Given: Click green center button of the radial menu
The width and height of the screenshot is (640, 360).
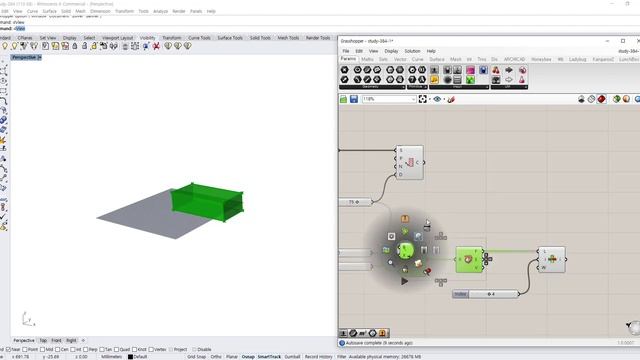Looking at the screenshot, I should pos(405,250).
